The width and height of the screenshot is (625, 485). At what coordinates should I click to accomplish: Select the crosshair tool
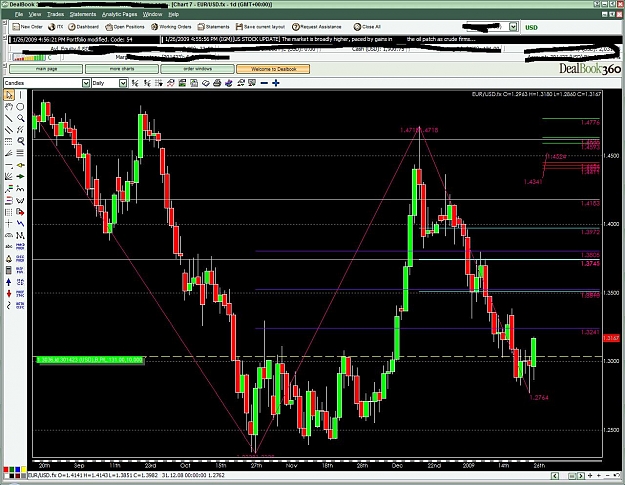point(9,224)
